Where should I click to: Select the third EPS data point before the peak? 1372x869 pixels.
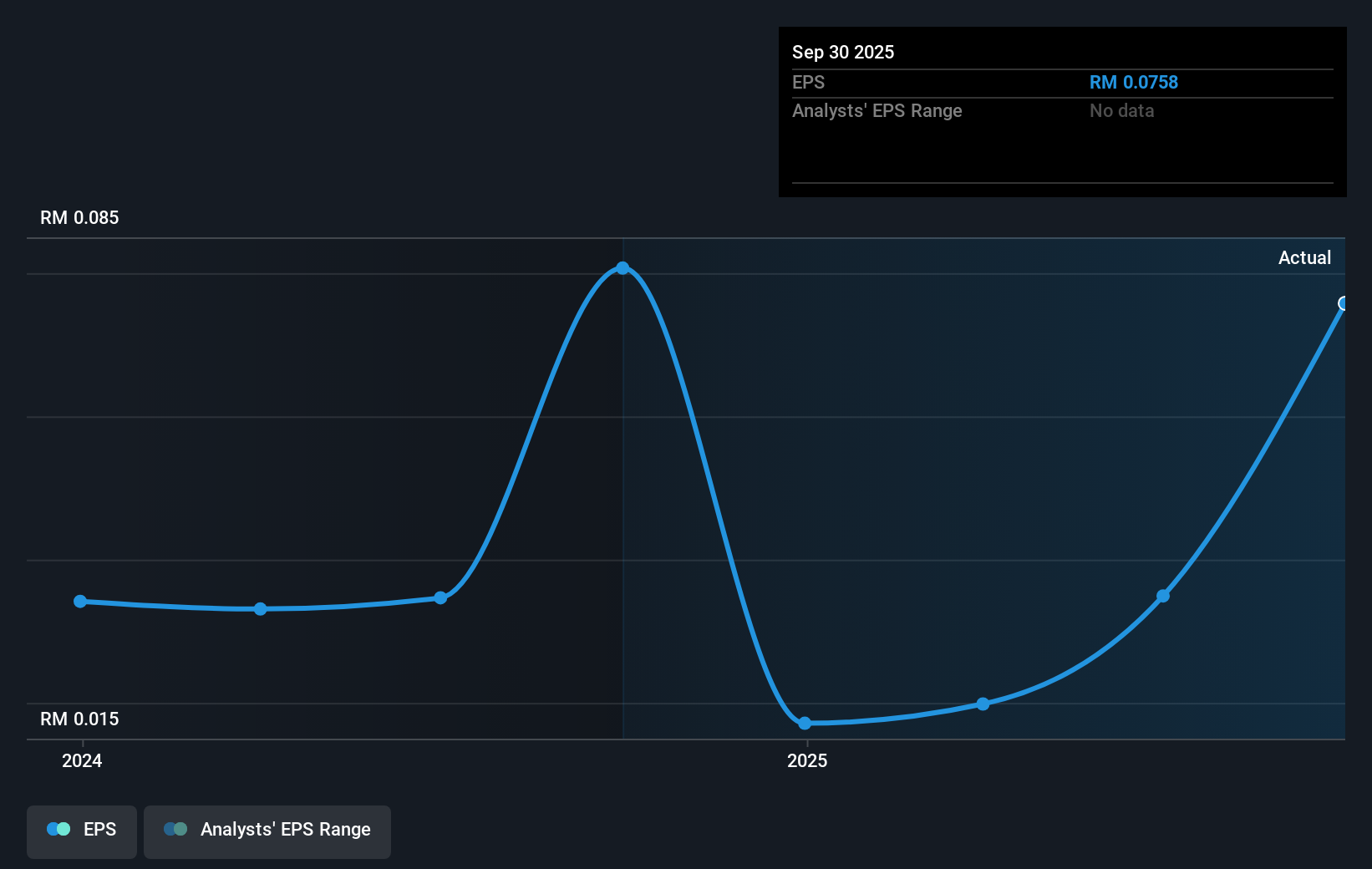point(440,597)
